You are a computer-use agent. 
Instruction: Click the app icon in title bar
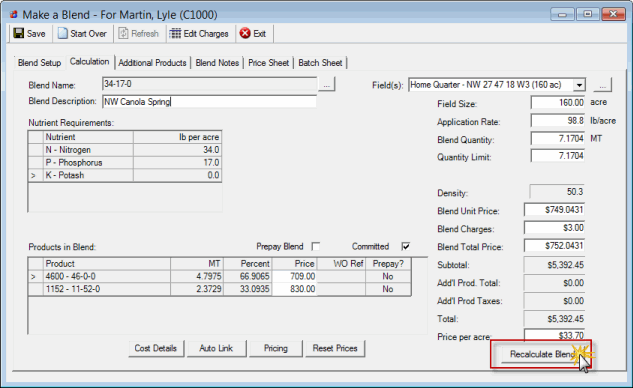click(14, 15)
